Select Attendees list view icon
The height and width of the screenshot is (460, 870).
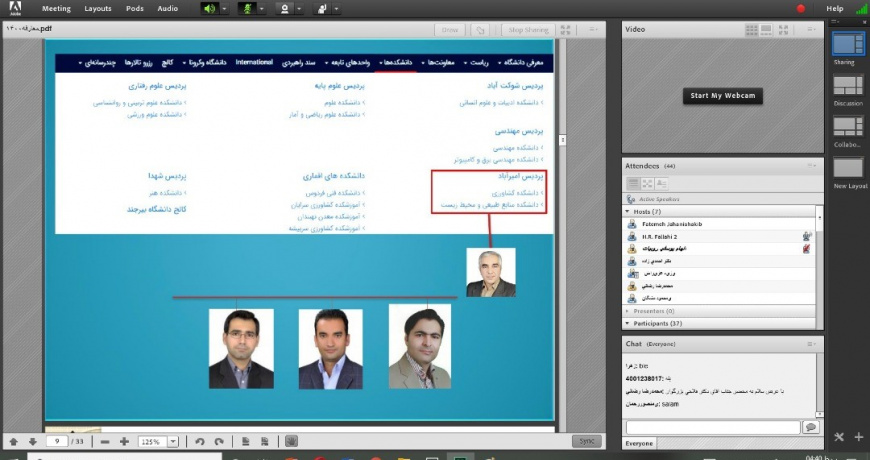point(633,183)
